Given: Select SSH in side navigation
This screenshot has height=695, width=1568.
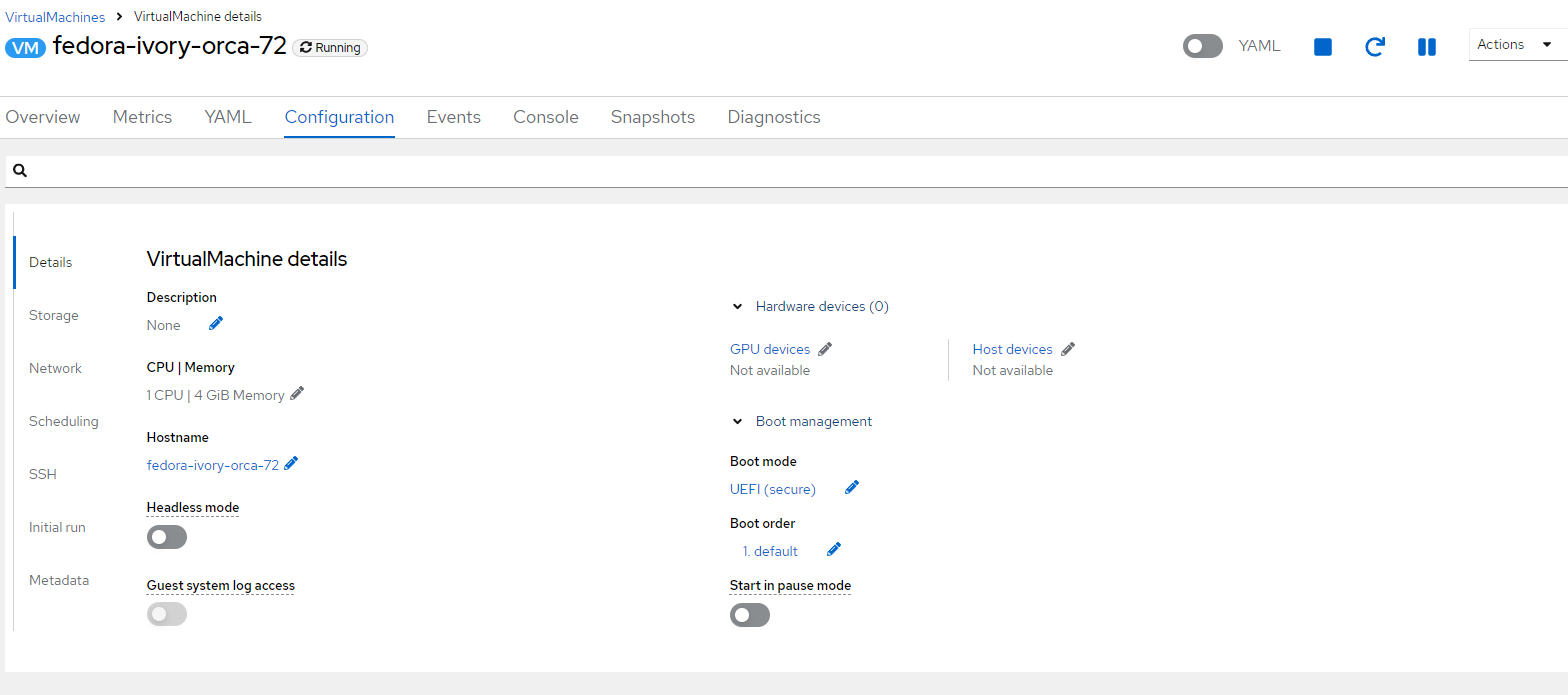Looking at the screenshot, I should coord(43,474).
